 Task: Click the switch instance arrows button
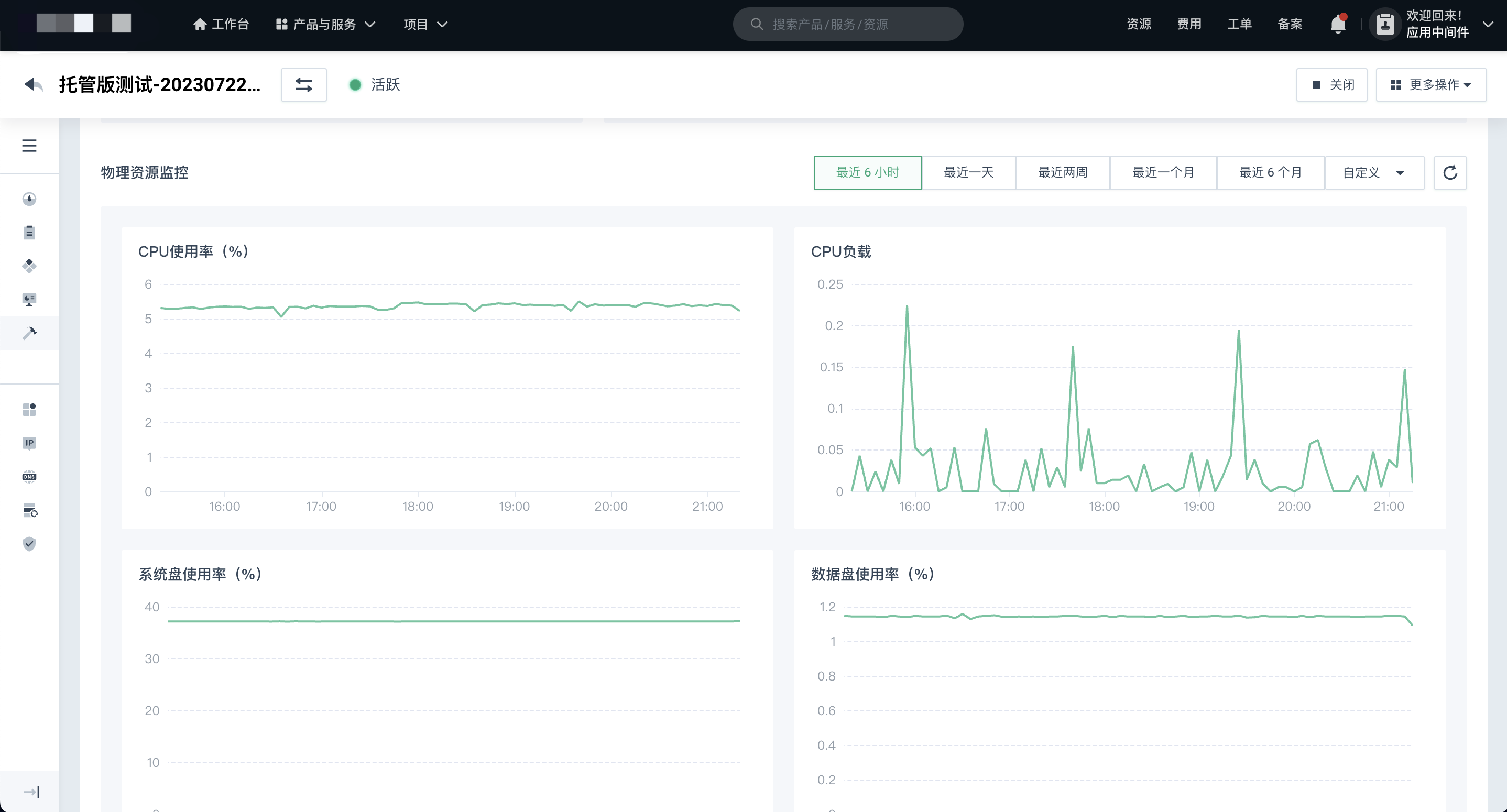coord(303,85)
